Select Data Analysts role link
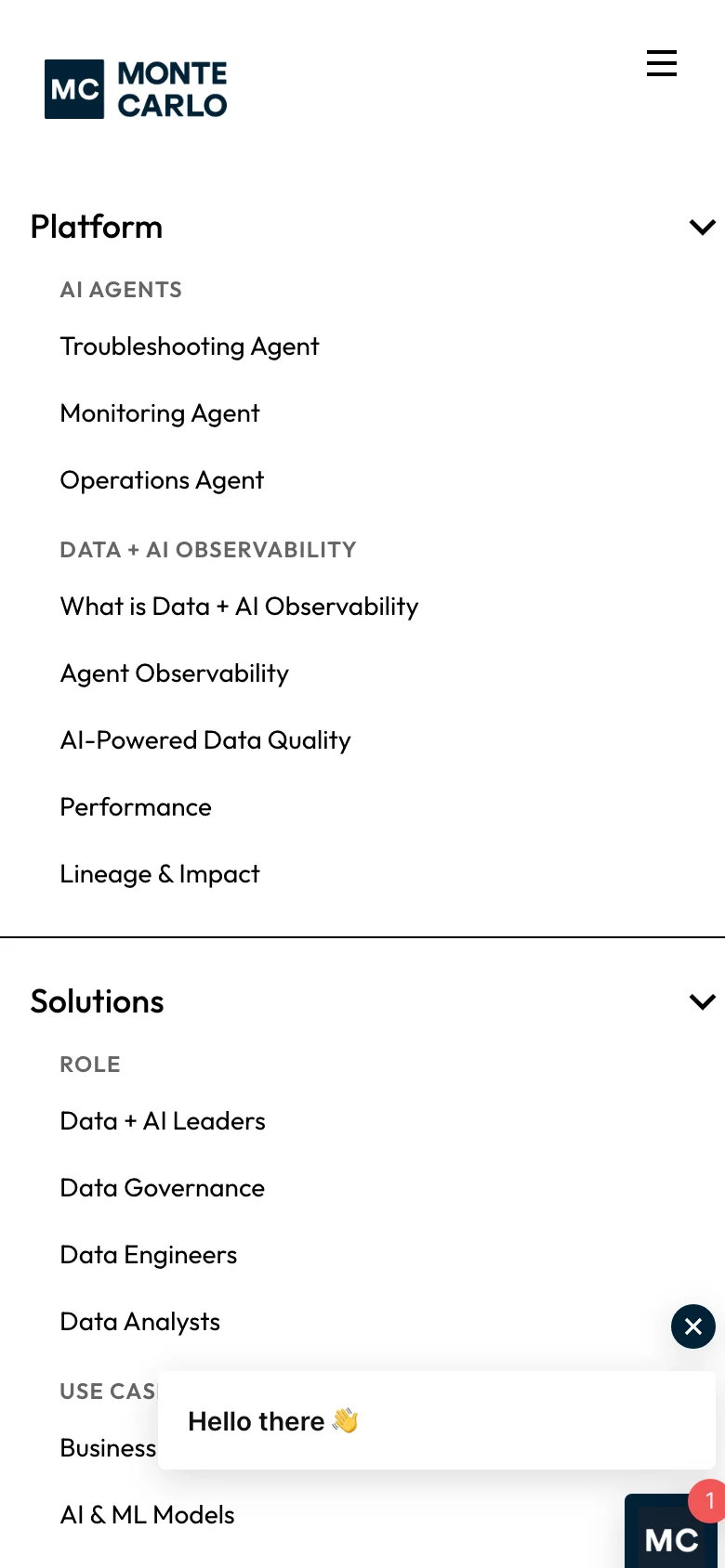The width and height of the screenshot is (725, 1568). (140, 1322)
